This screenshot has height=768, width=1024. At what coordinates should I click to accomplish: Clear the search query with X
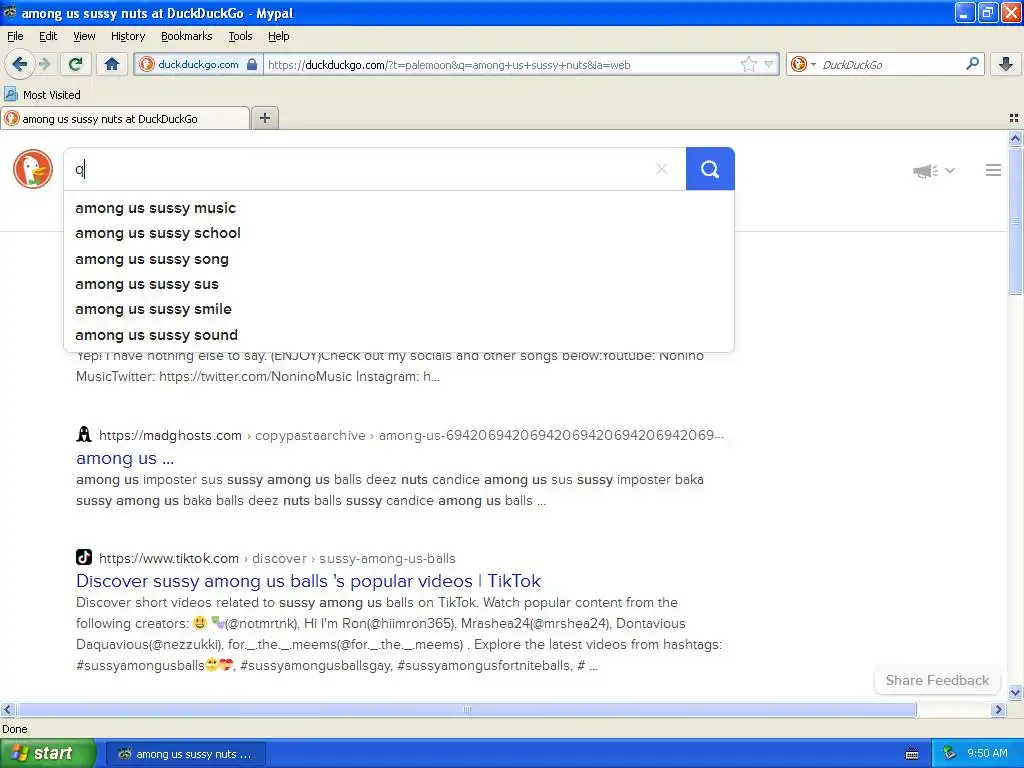[662, 169]
